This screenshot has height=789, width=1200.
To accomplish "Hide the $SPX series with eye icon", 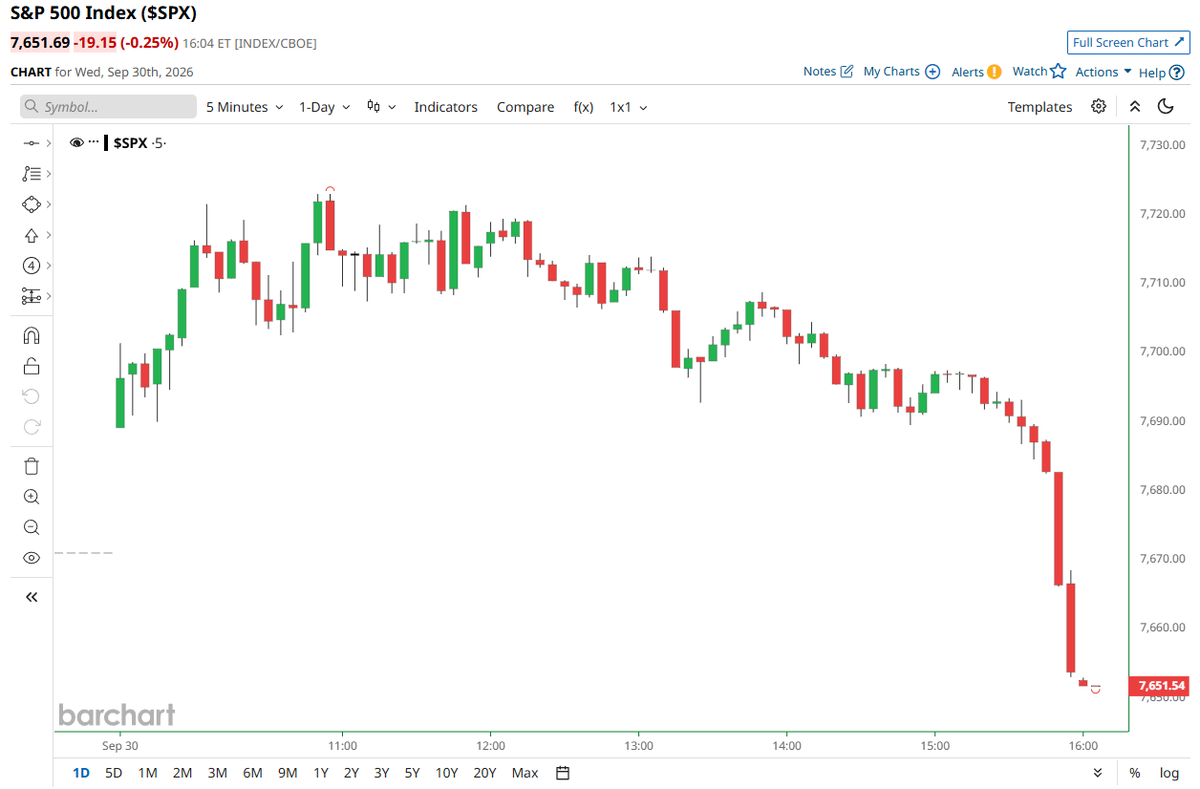I will tap(76, 143).
